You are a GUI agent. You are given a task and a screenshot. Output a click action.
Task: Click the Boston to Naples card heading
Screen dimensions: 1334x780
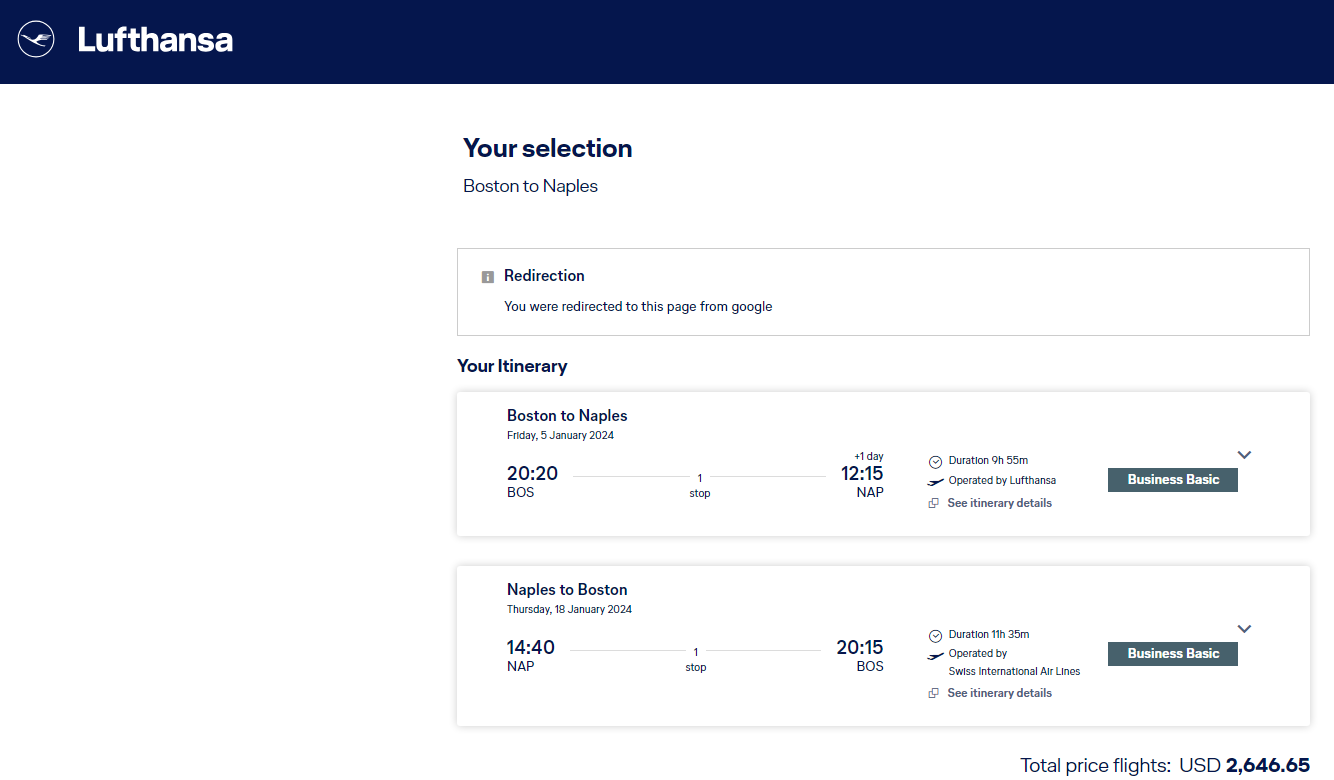pos(567,416)
